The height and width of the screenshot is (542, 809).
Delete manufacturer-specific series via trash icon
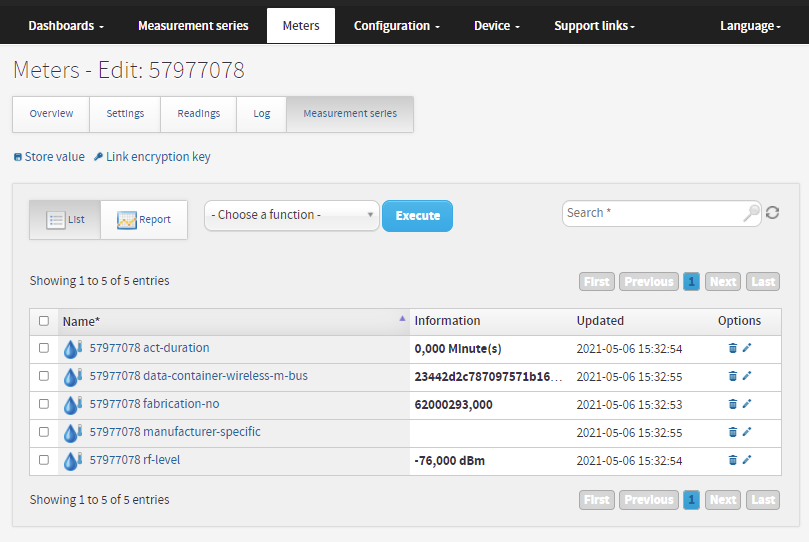pyautogui.click(x=732, y=432)
